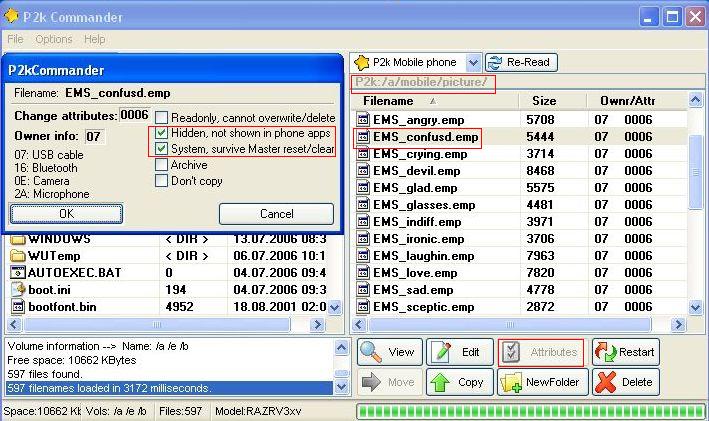The image size is (709, 421).
Task: Click the AUTOEXEC.BAT file icon
Action: 18,273
